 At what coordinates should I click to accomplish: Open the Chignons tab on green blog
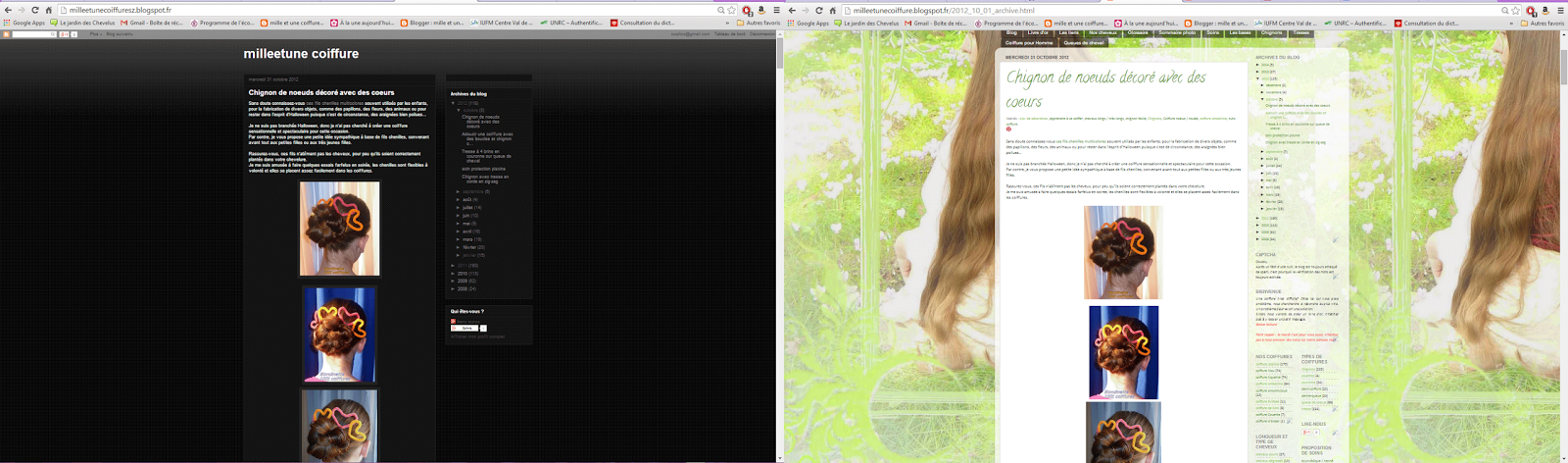(1271, 32)
